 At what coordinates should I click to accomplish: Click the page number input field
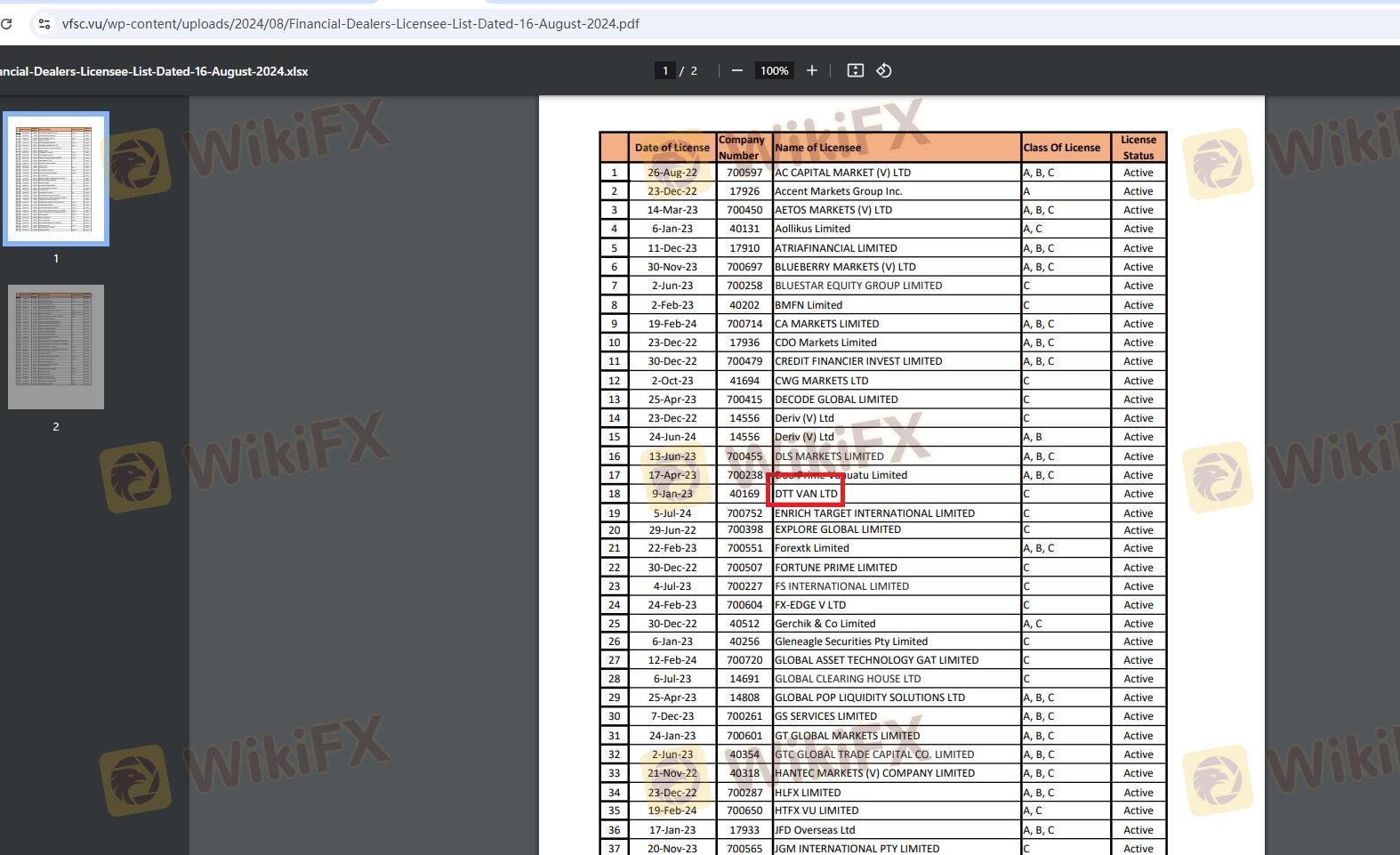[x=664, y=71]
